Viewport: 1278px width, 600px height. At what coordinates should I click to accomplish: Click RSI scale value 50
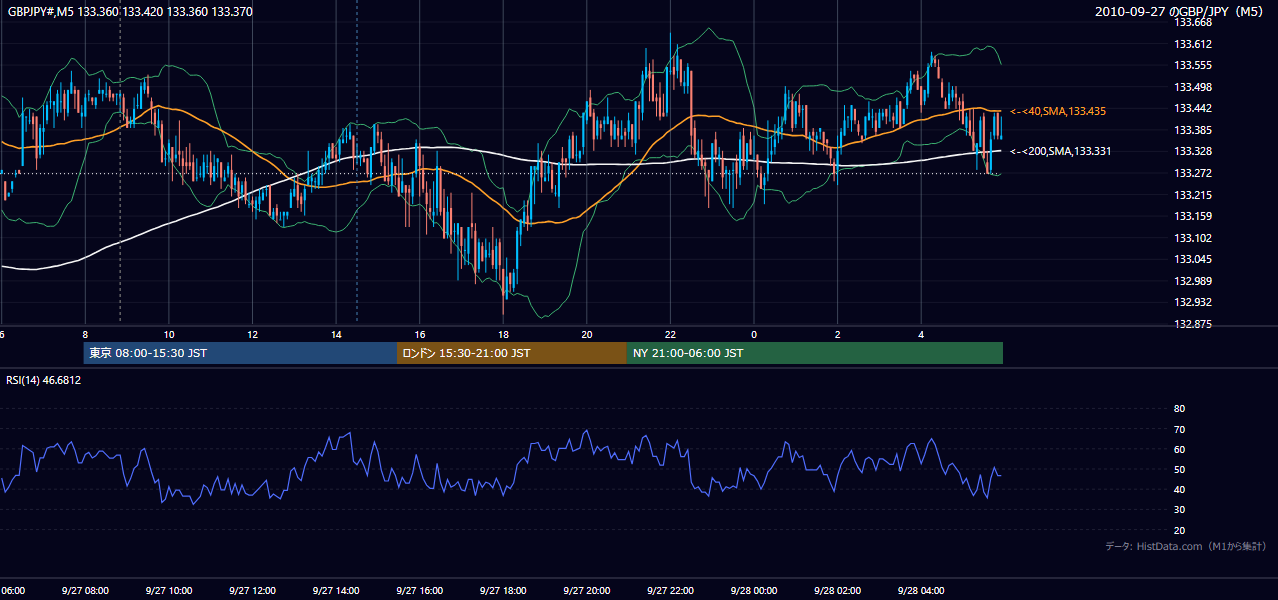coord(1179,469)
